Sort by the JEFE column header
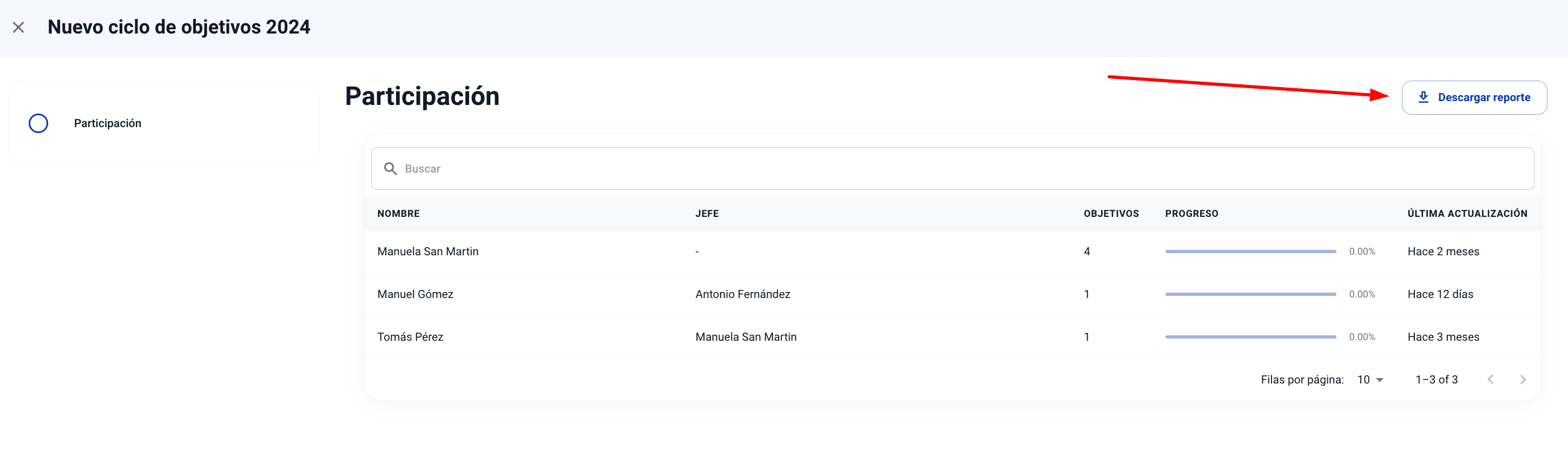Image resolution: width=1568 pixels, height=450 pixels. coord(707,214)
